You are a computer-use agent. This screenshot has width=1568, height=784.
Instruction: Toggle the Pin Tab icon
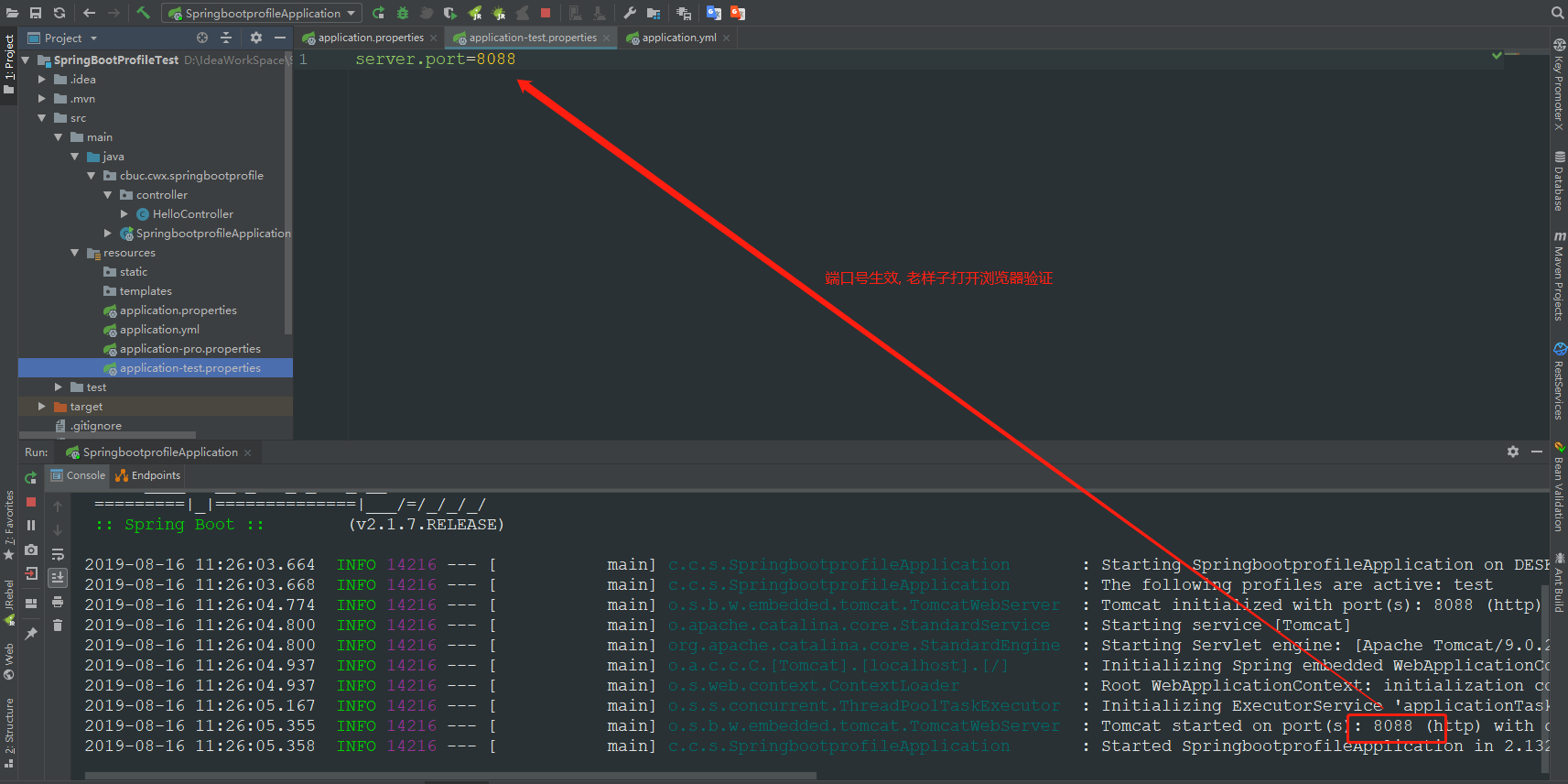(31, 633)
